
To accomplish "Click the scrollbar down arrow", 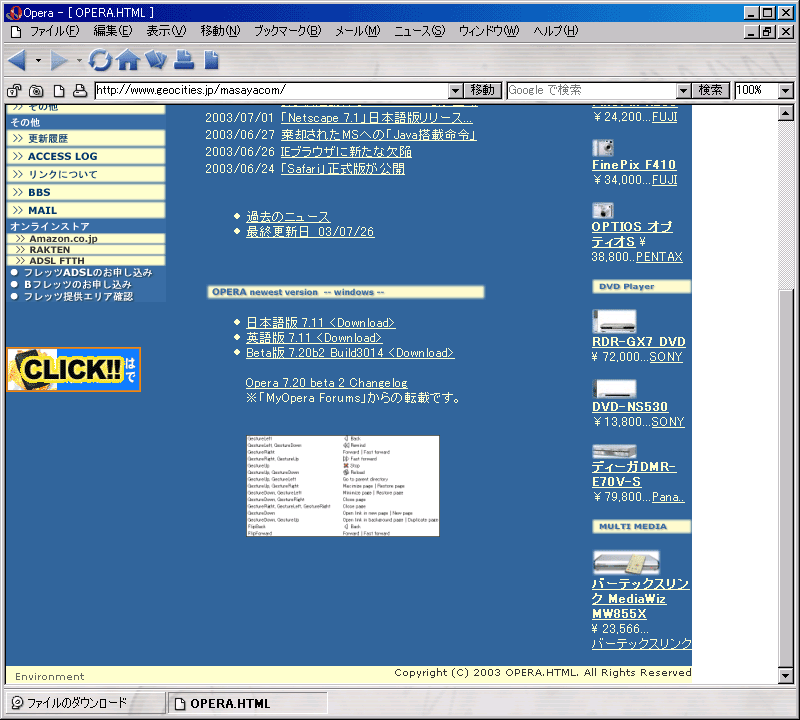I will coord(786,676).
